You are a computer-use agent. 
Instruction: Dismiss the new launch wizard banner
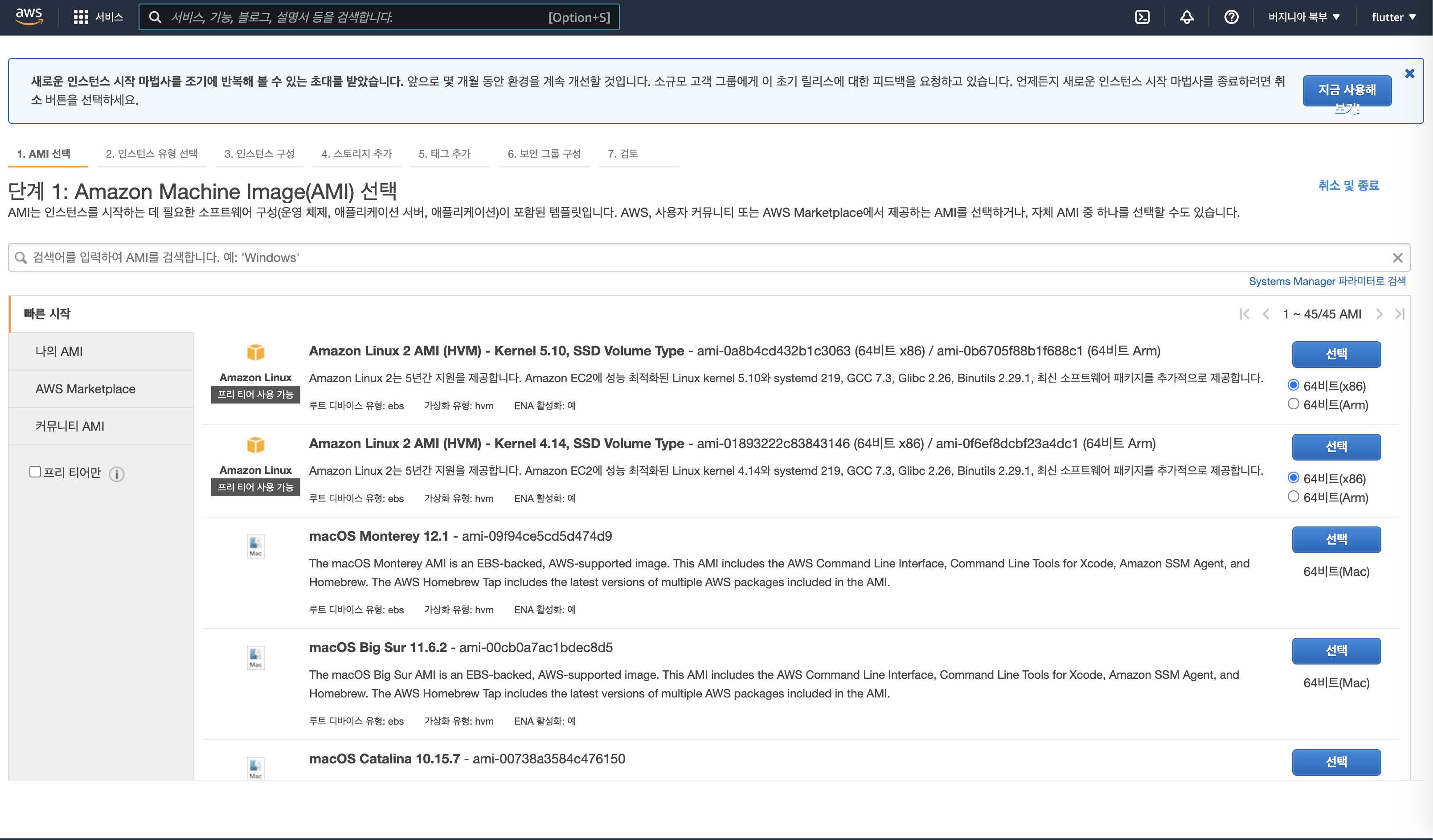(1409, 74)
